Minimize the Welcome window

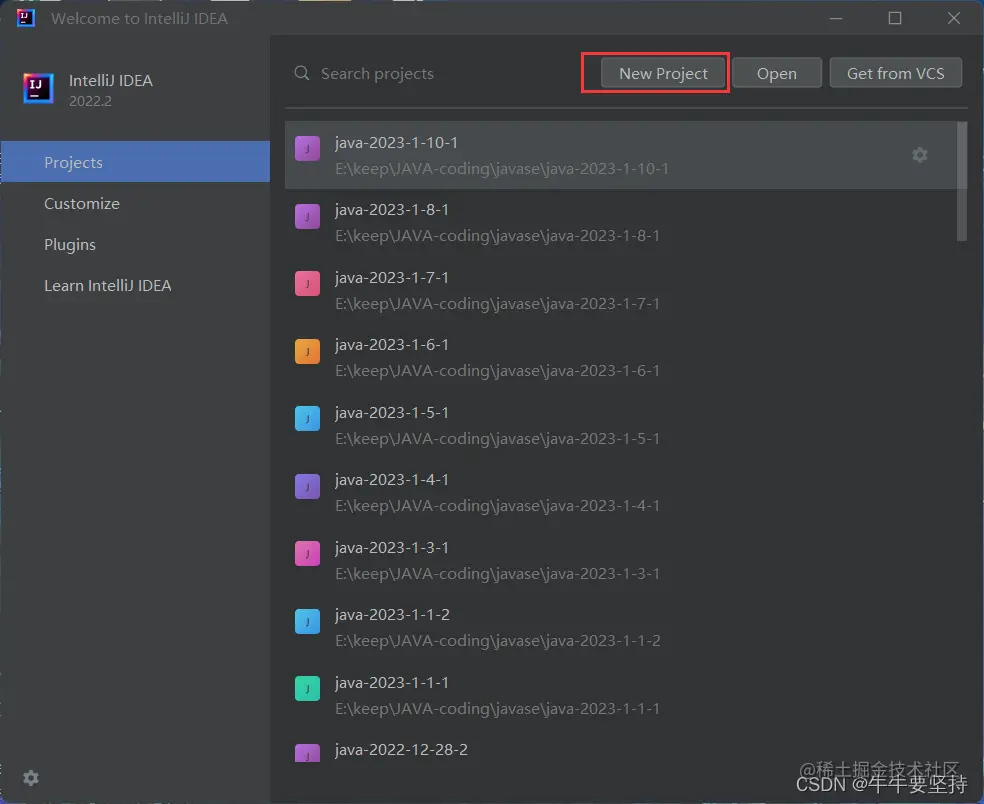835,18
